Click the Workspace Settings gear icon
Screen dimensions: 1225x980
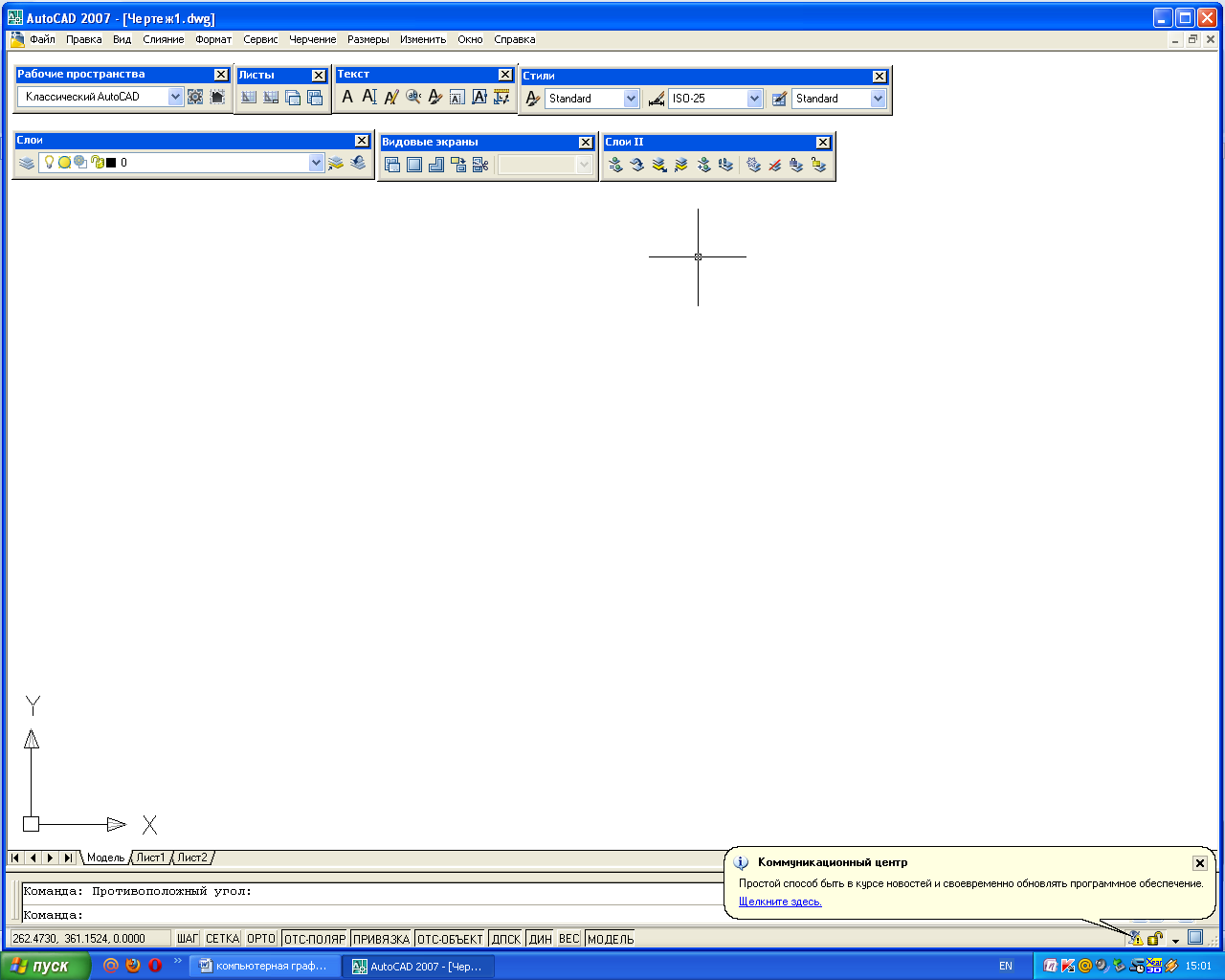(x=195, y=97)
